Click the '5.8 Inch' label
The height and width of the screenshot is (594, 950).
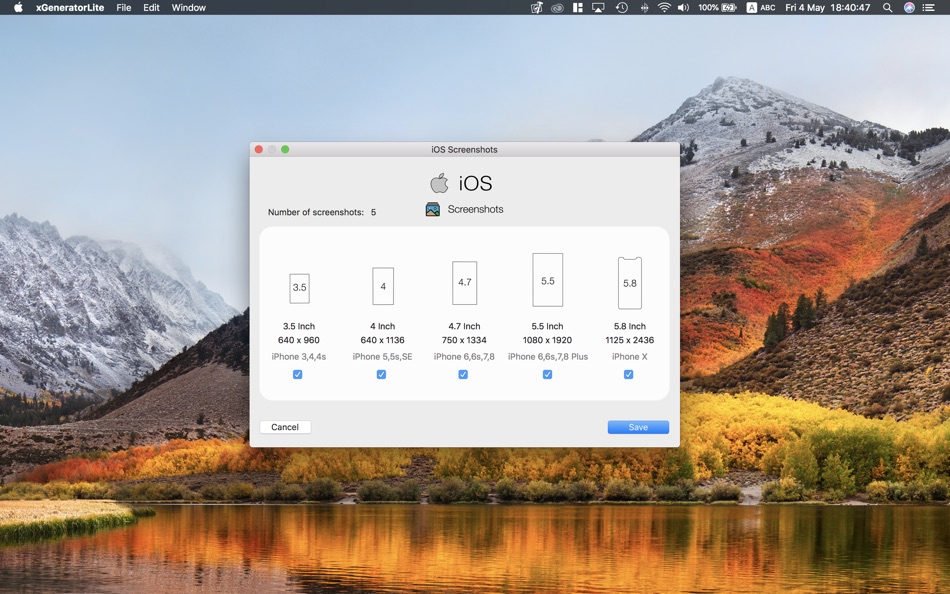629,326
